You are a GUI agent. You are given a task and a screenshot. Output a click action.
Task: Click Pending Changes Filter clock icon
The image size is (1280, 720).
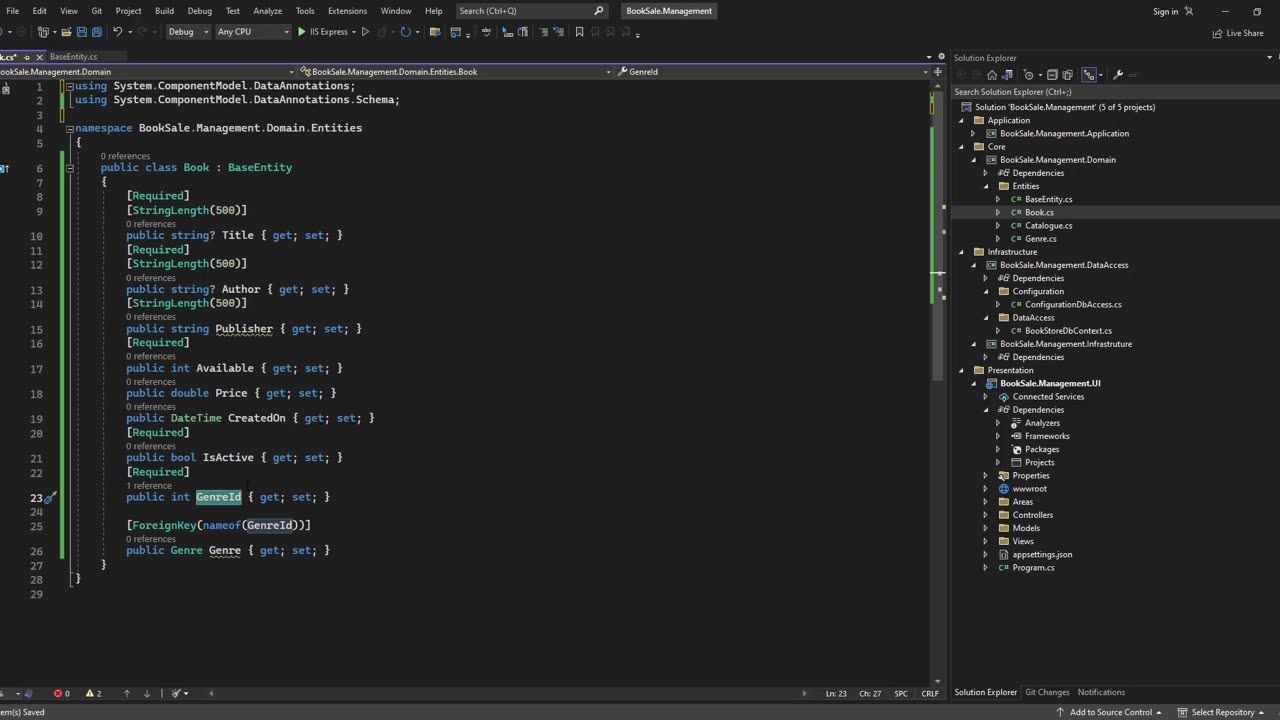[1028, 75]
